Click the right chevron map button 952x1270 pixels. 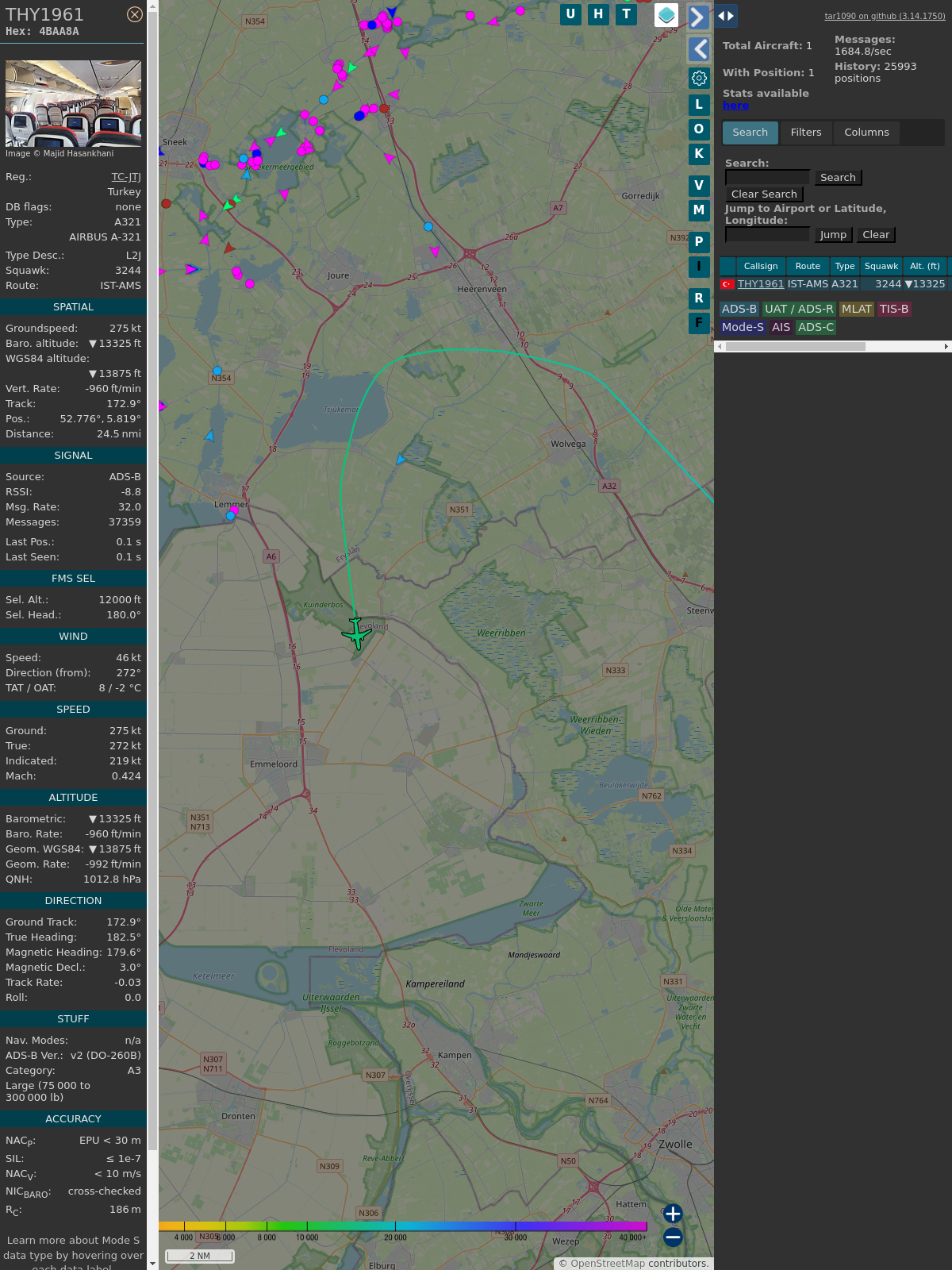[698, 17]
